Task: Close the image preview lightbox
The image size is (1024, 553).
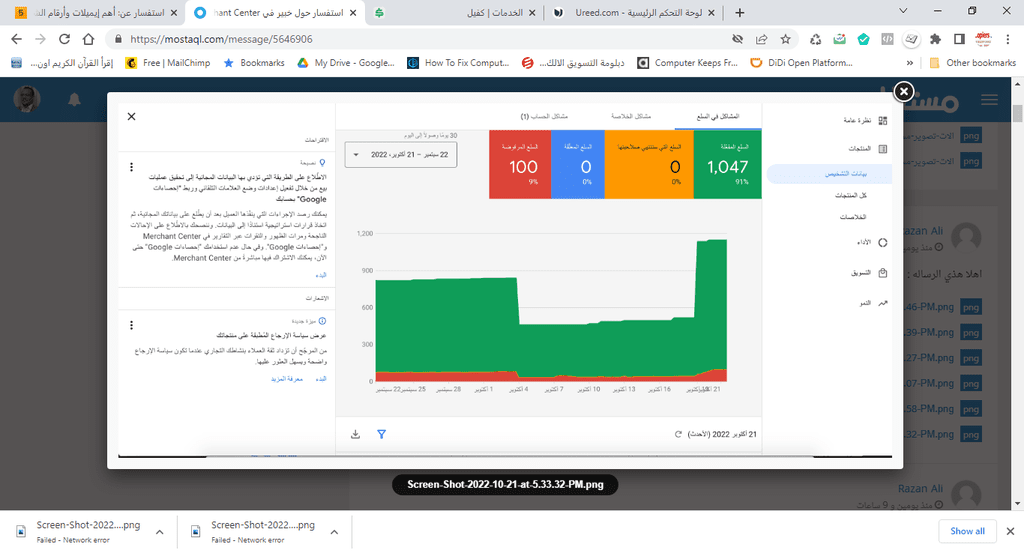Action: [903, 91]
